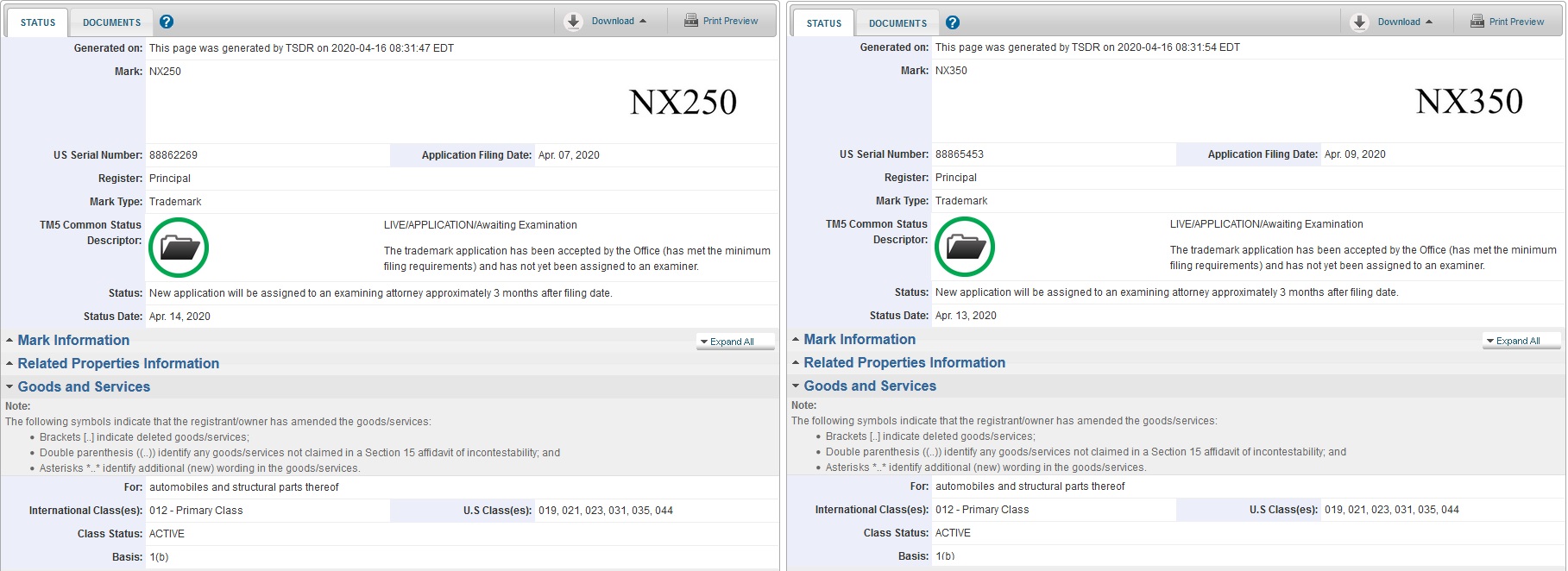The width and height of the screenshot is (1568, 571).
Task: Collapse Goods and Services section for NX350
Action: click(x=870, y=386)
